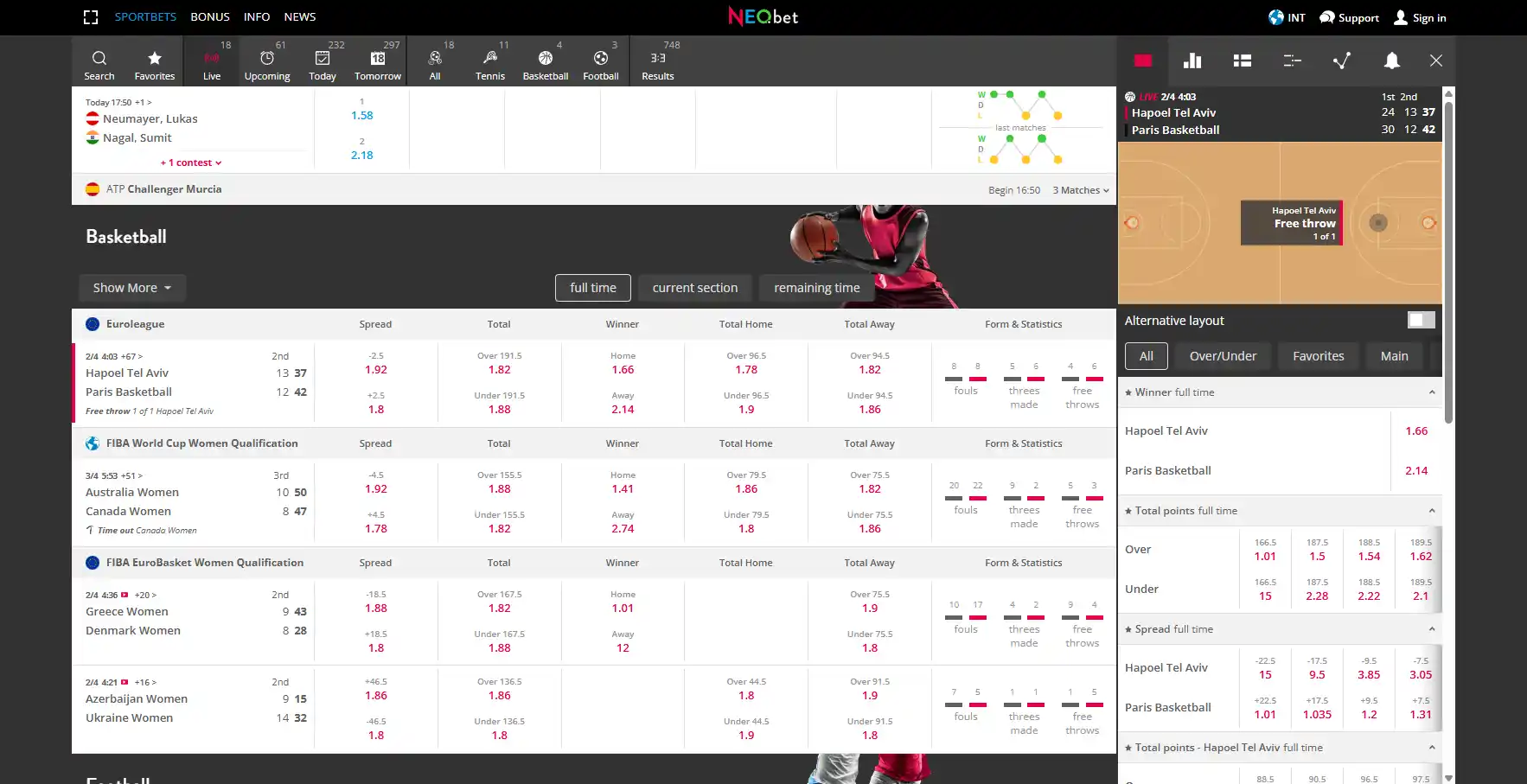Open statistics bar-chart icon in match panel
The width and height of the screenshot is (1527, 784).
(x=1192, y=61)
